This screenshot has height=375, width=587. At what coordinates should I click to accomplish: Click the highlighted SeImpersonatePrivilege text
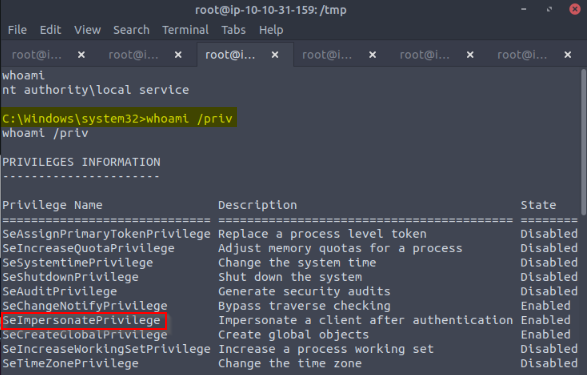click(x=82, y=320)
